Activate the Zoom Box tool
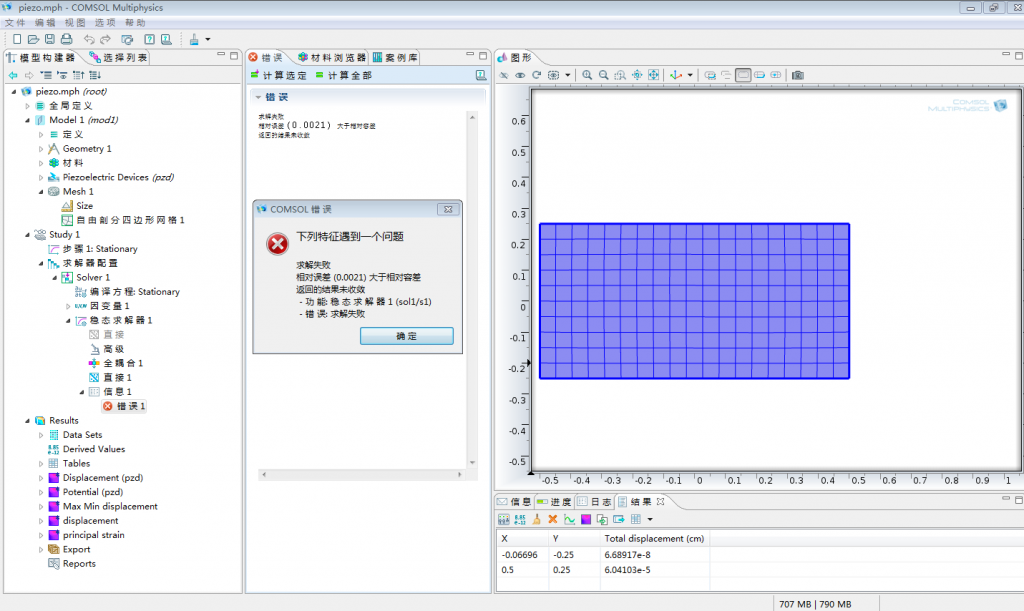1024x611 pixels. (x=620, y=75)
